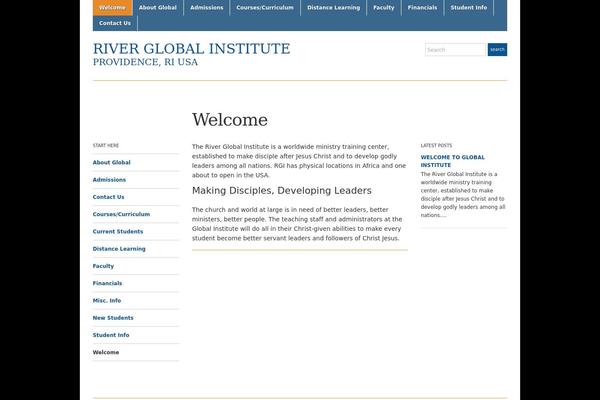Click the Making Disciples, Developing Leaders heading
Screen dimensions: 600x400
tap(282, 191)
